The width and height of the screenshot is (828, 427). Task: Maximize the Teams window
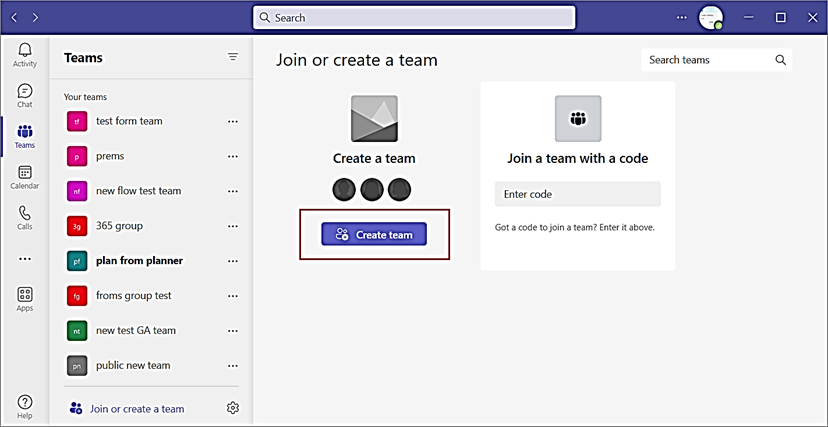click(x=780, y=17)
